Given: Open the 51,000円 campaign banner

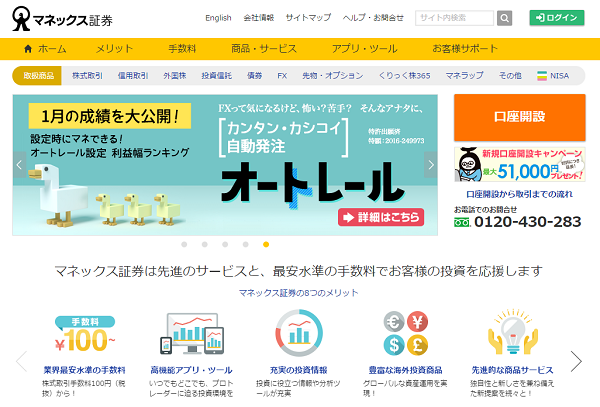Looking at the screenshot, I should pos(520,164).
